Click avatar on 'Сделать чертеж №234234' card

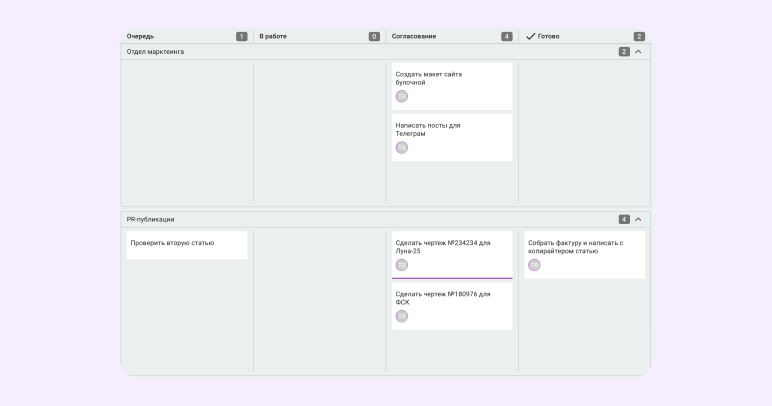coord(402,265)
